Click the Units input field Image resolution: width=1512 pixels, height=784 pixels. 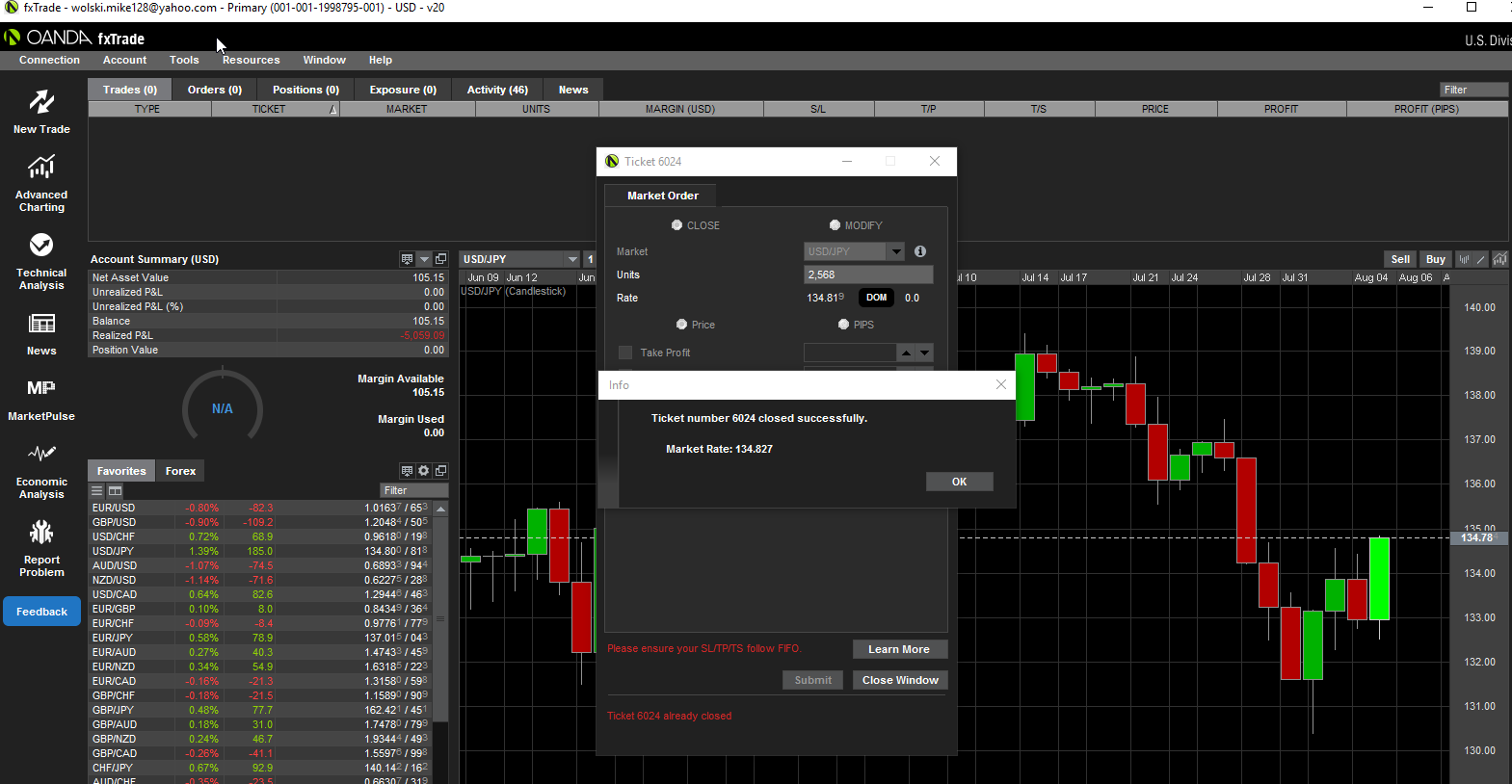pyautogui.click(x=868, y=274)
